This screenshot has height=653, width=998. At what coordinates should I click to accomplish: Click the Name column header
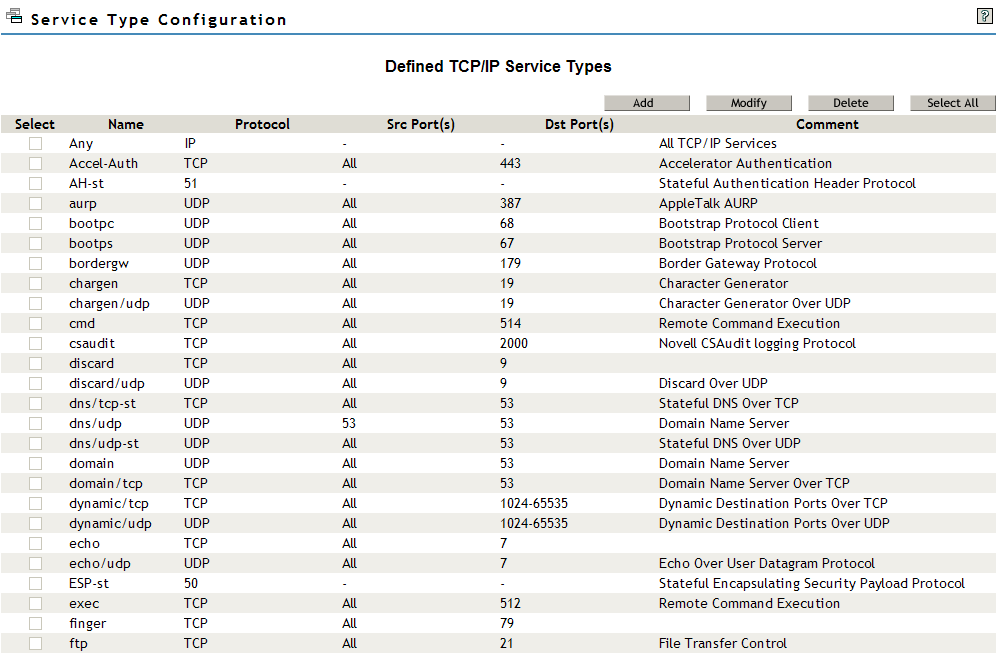tap(125, 123)
